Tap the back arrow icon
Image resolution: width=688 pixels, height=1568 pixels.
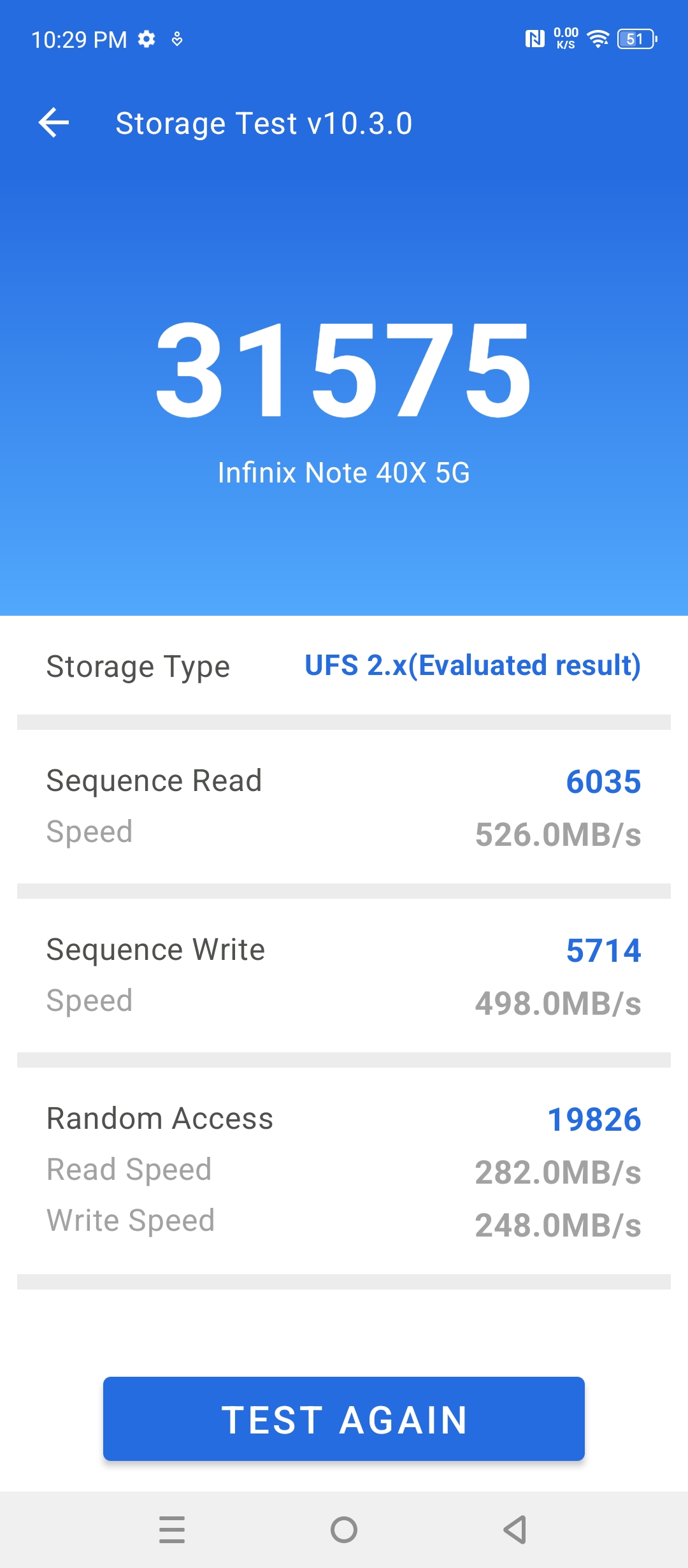pyautogui.click(x=54, y=122)
